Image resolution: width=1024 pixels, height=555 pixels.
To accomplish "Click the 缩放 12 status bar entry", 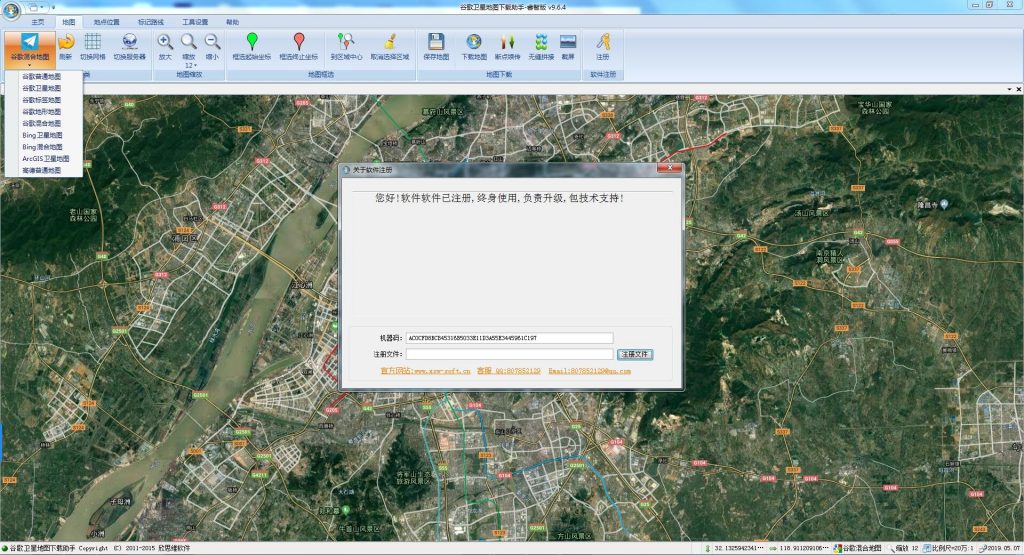I will [903, 548].
